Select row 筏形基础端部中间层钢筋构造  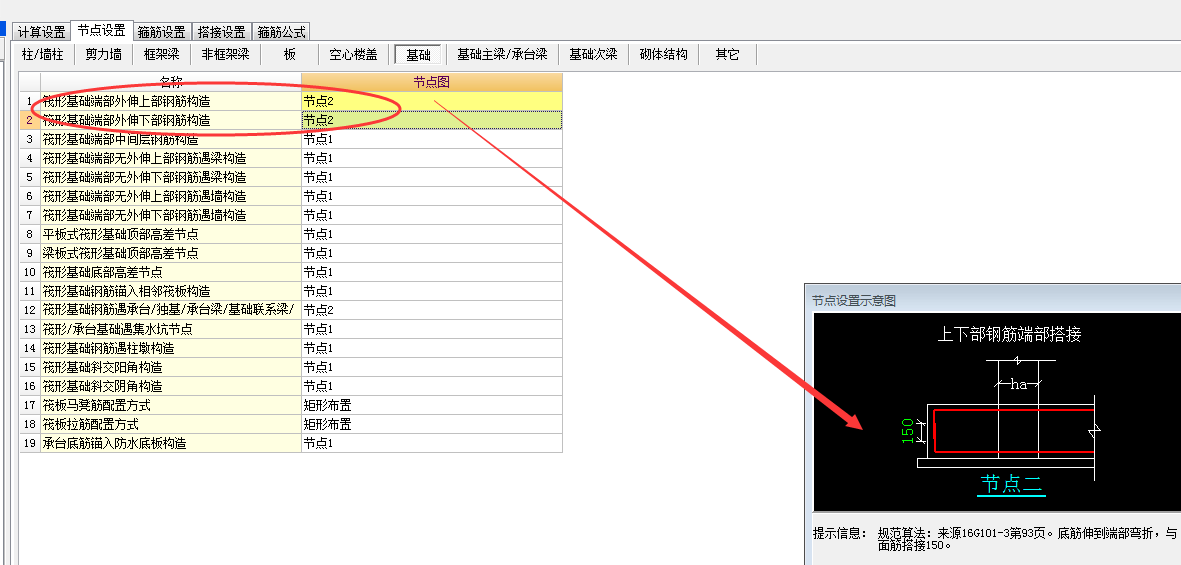point(171,139)
